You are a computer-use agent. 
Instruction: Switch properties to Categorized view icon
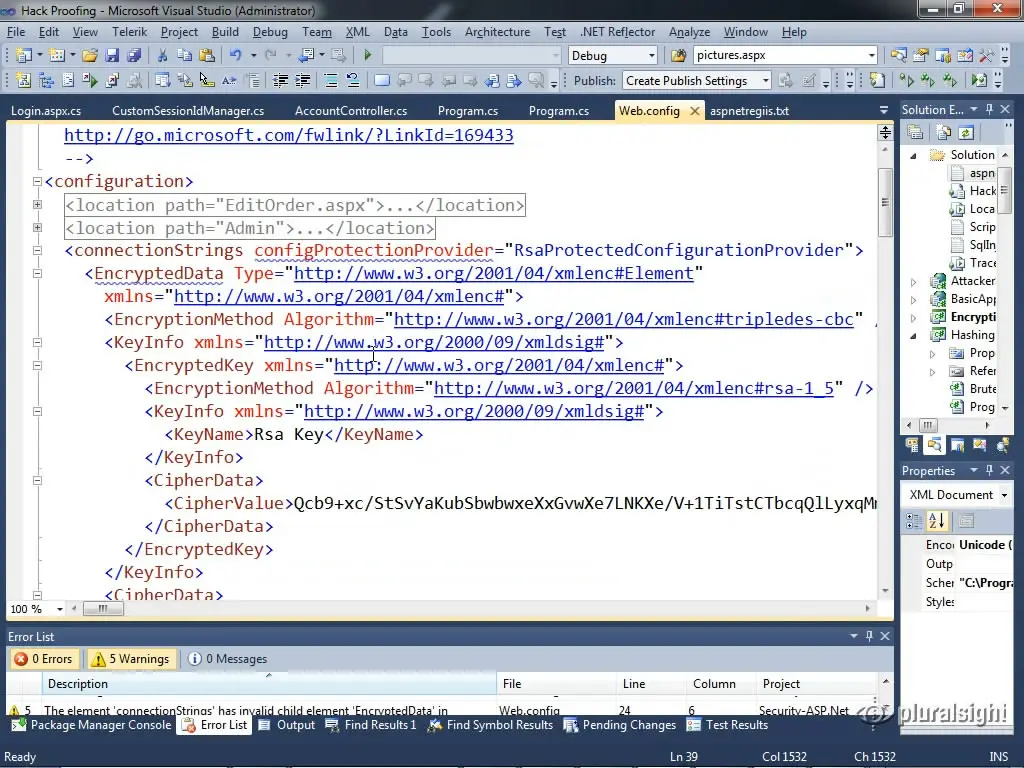coord(914,521)
